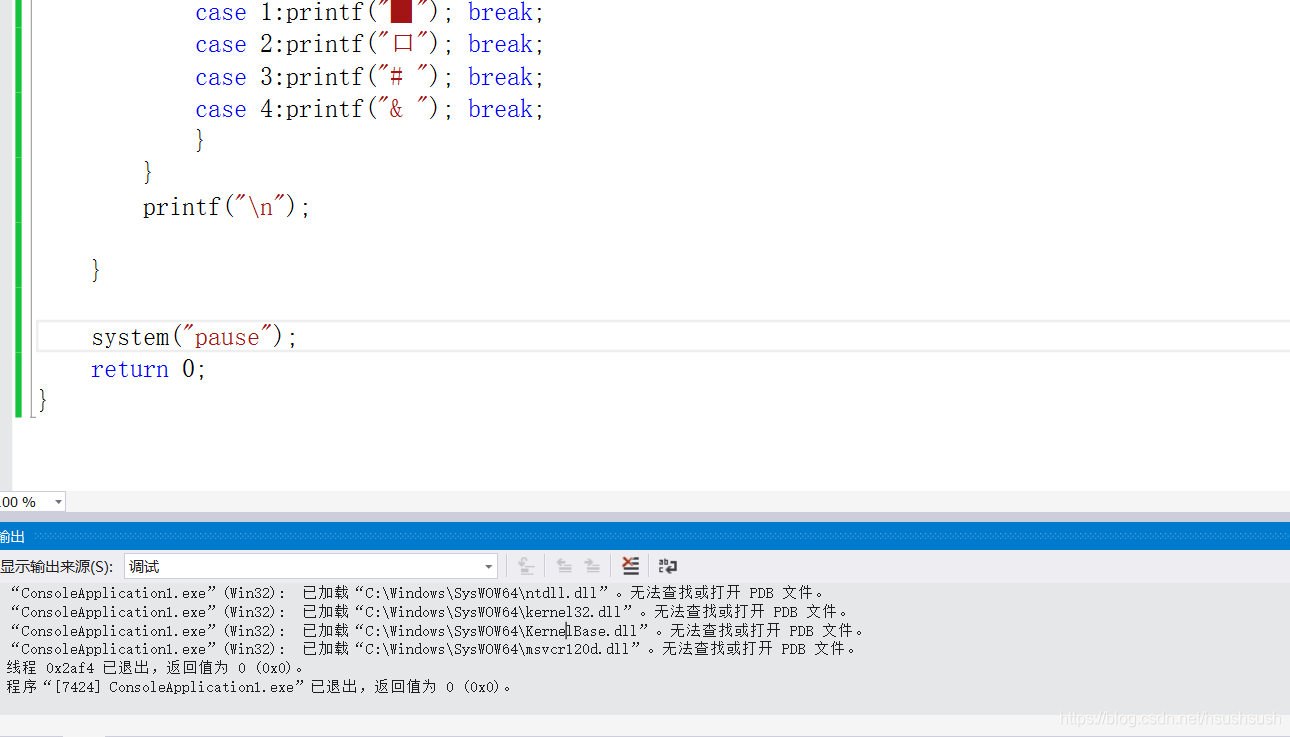Click the '线程 0x2af4 已退出' output line
The width and height of the screenshot is (1290, 737).
(155, 668)
